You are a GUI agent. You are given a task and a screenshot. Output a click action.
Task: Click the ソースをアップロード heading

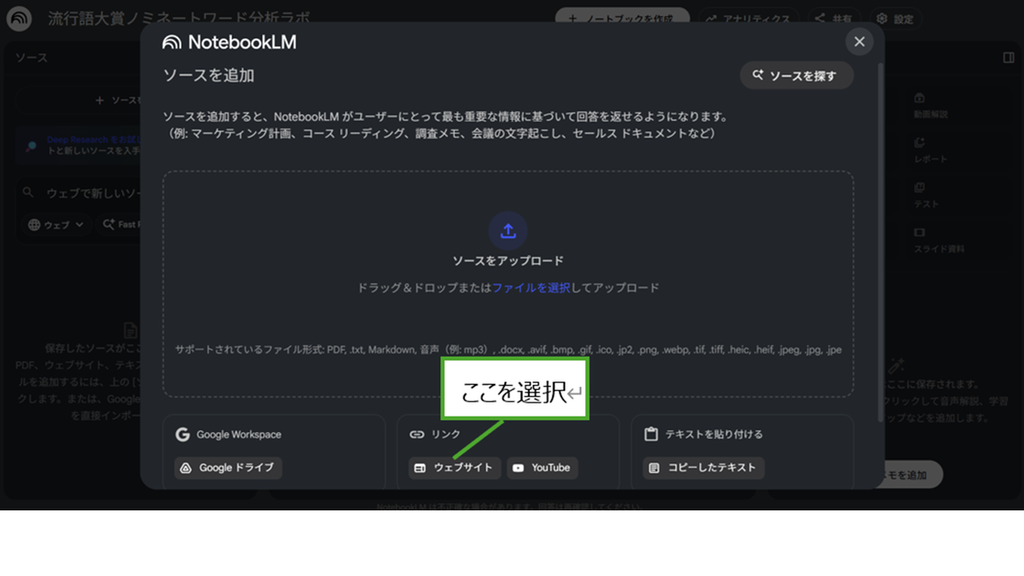pos(508,261)
